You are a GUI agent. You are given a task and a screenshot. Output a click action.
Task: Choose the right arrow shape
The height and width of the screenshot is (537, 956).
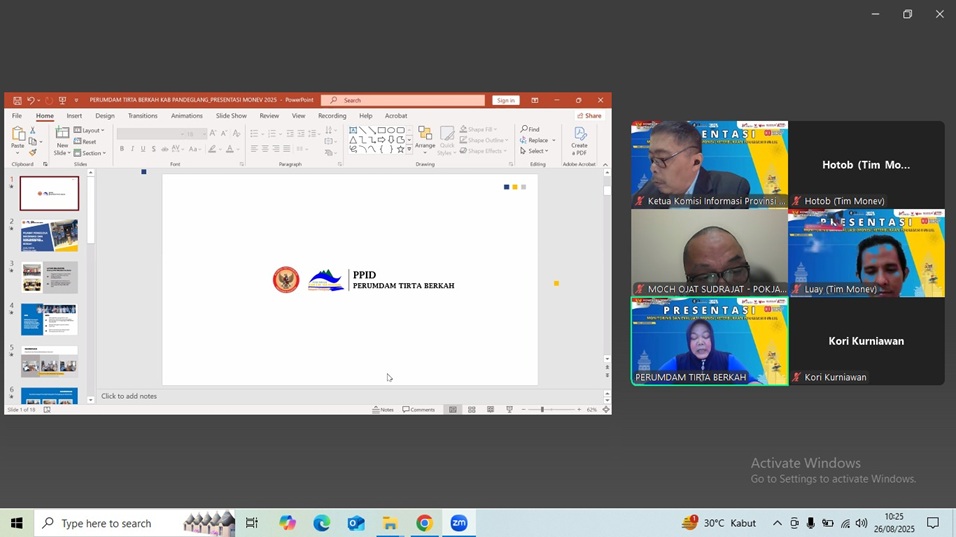coord(382,140)
